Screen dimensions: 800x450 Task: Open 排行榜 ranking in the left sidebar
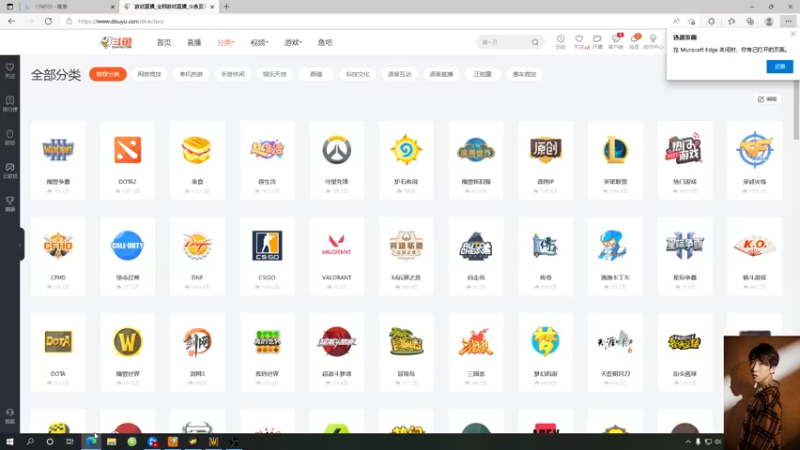10,104
